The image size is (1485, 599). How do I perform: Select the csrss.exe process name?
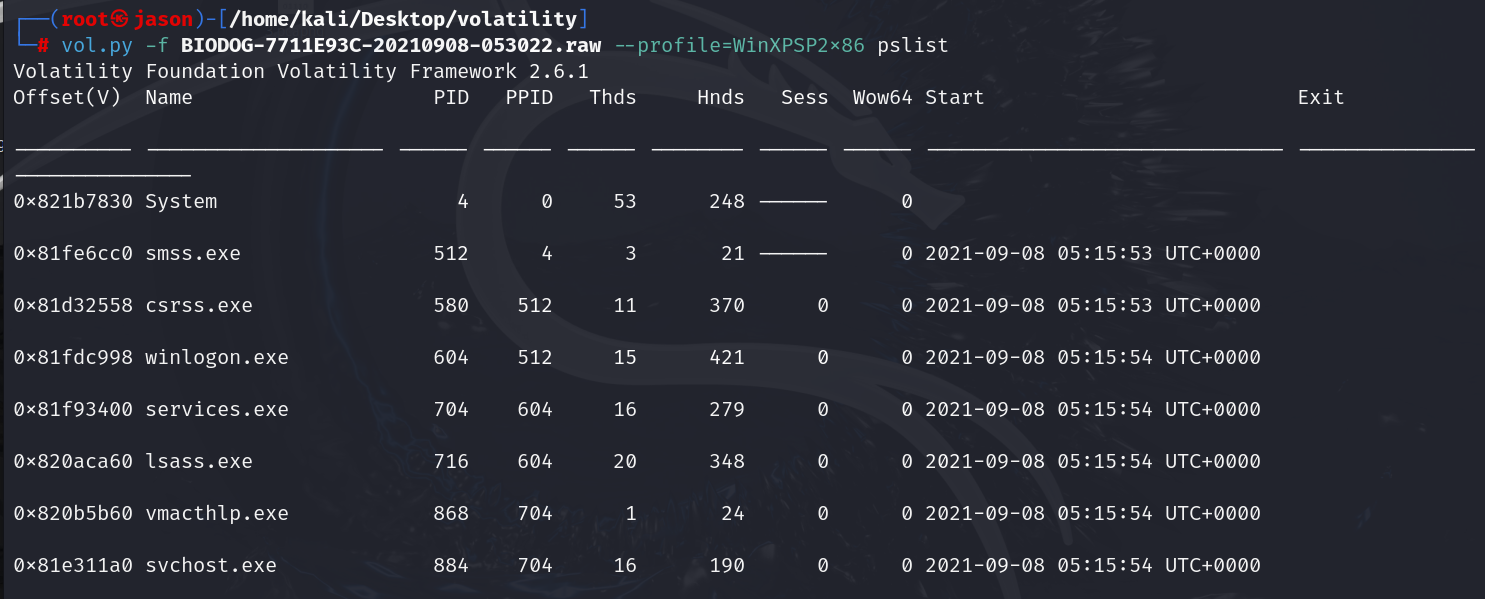tap(199, 306)
